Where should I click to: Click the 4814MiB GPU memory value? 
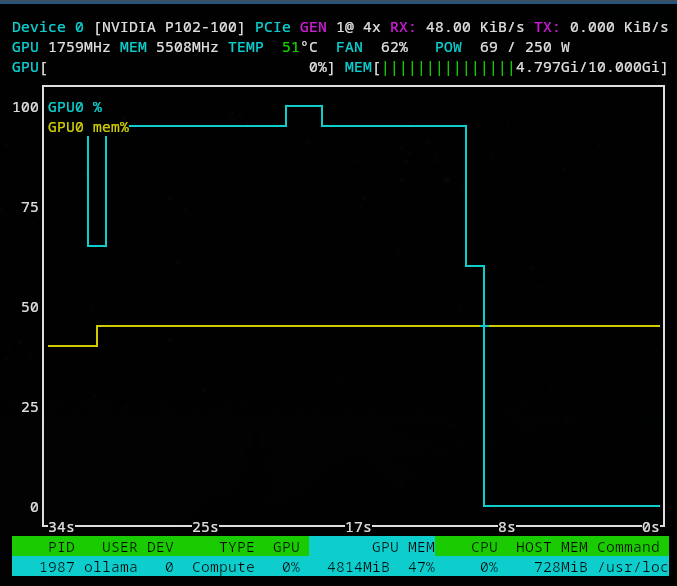[x=358, y=567]
